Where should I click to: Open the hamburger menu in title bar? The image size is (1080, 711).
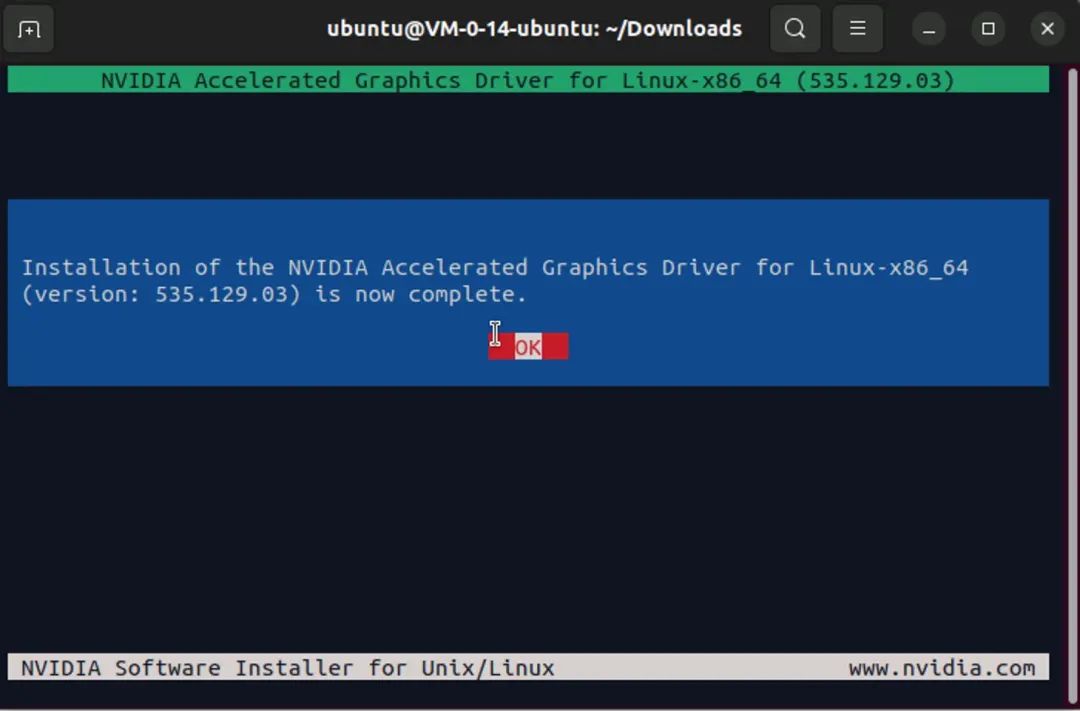tap(858, 29)
